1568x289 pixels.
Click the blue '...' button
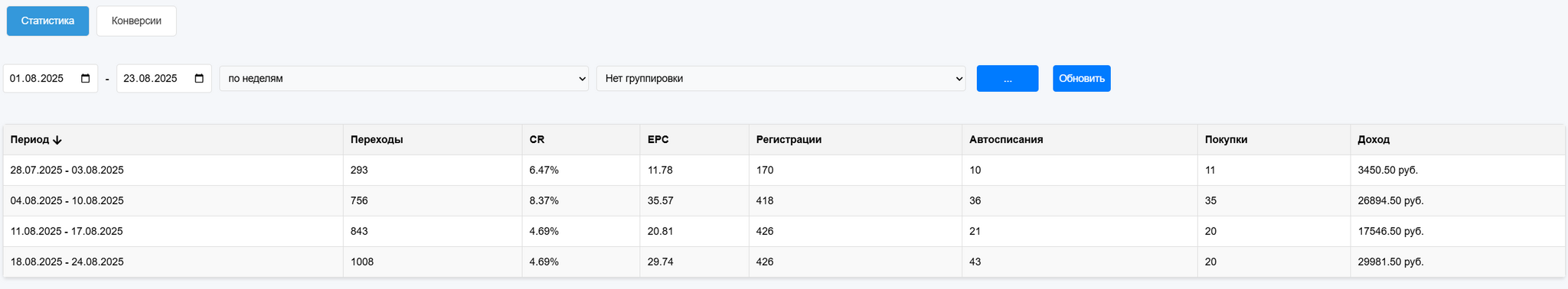(x=1008, y=79)
